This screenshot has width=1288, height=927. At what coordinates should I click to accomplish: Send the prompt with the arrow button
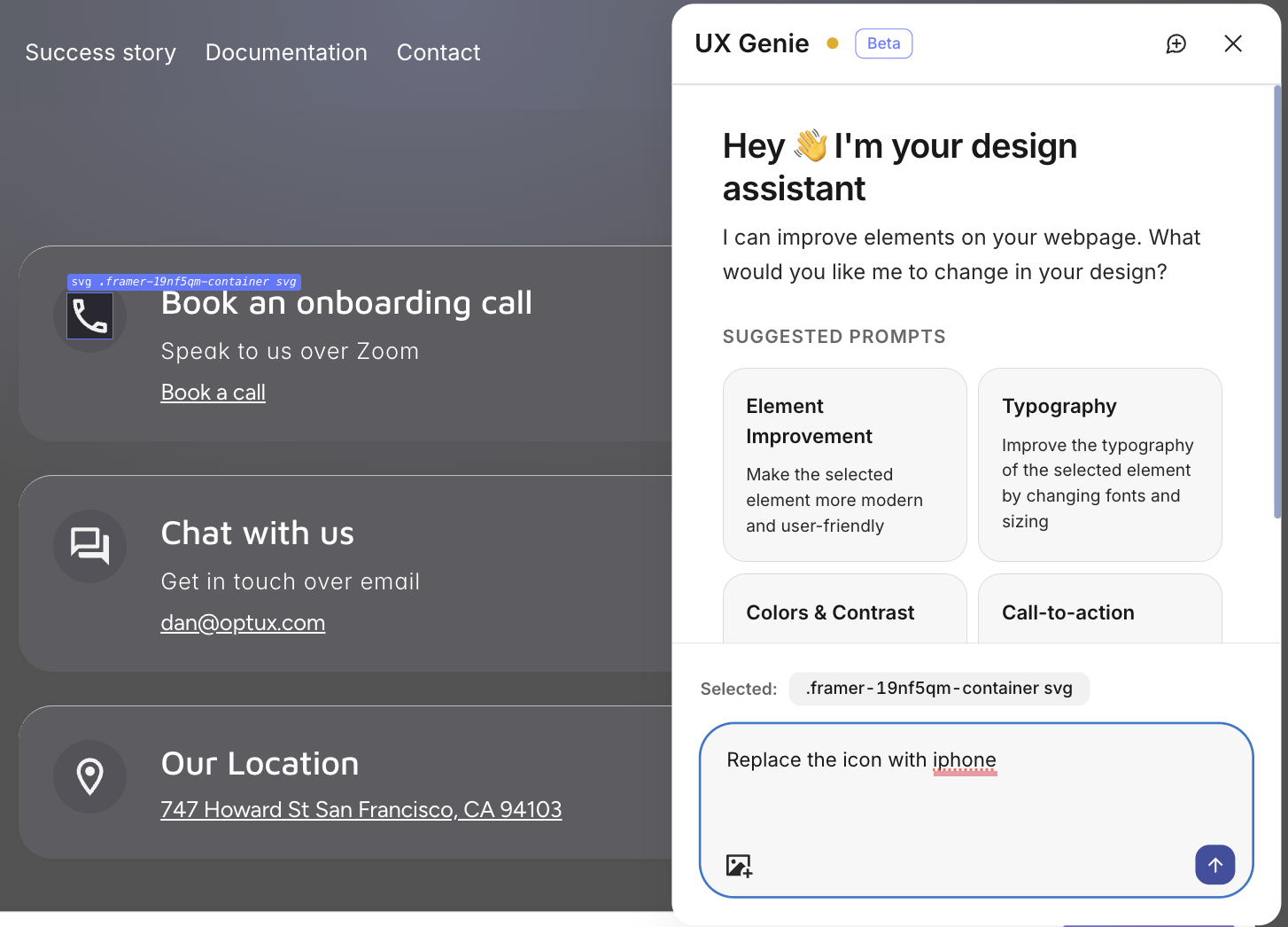coord(1214,864)
